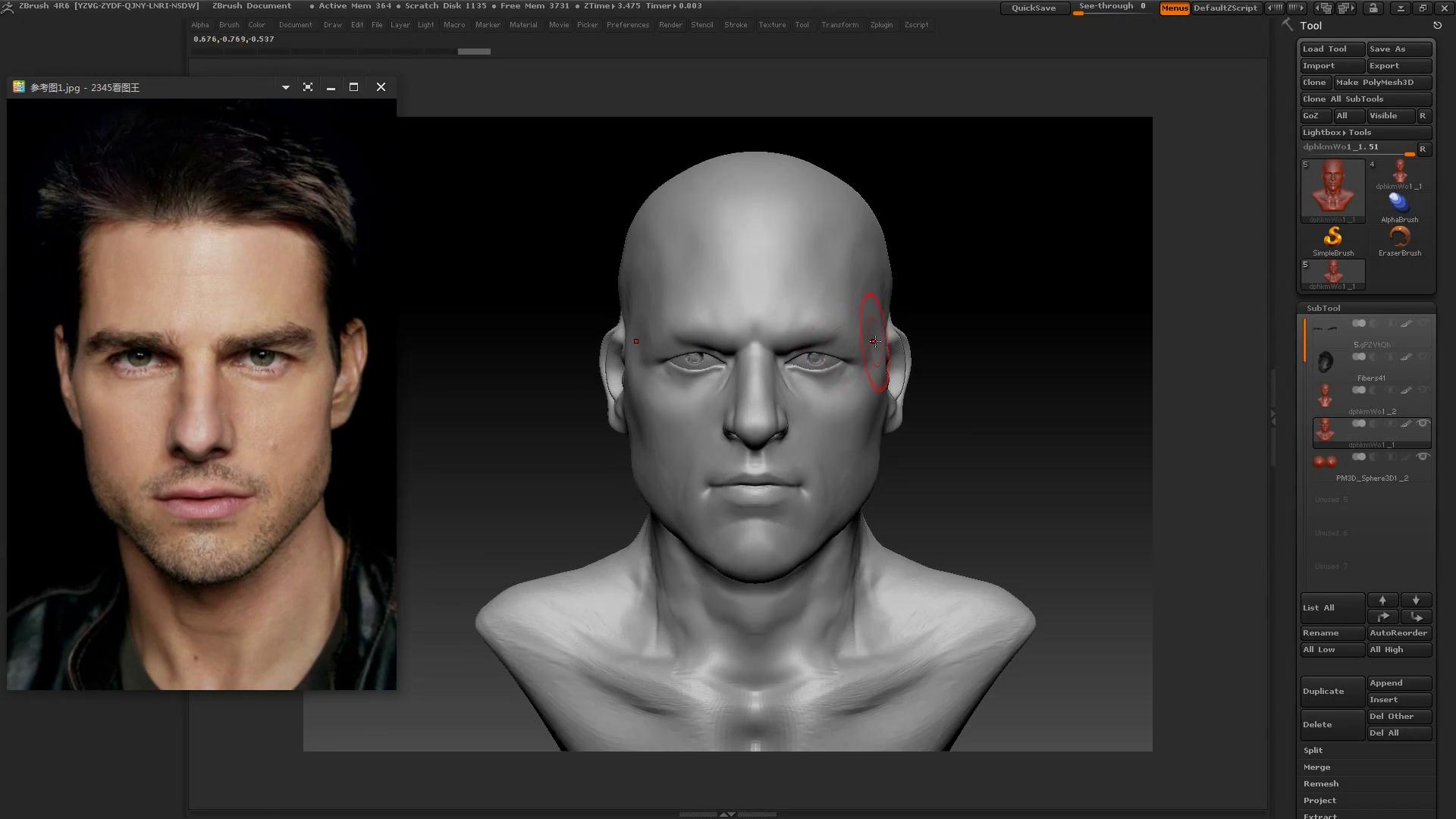1456x819 pixels.
Task: Open image viewer title dropdown arrow
Action: [x=286, y=87]
